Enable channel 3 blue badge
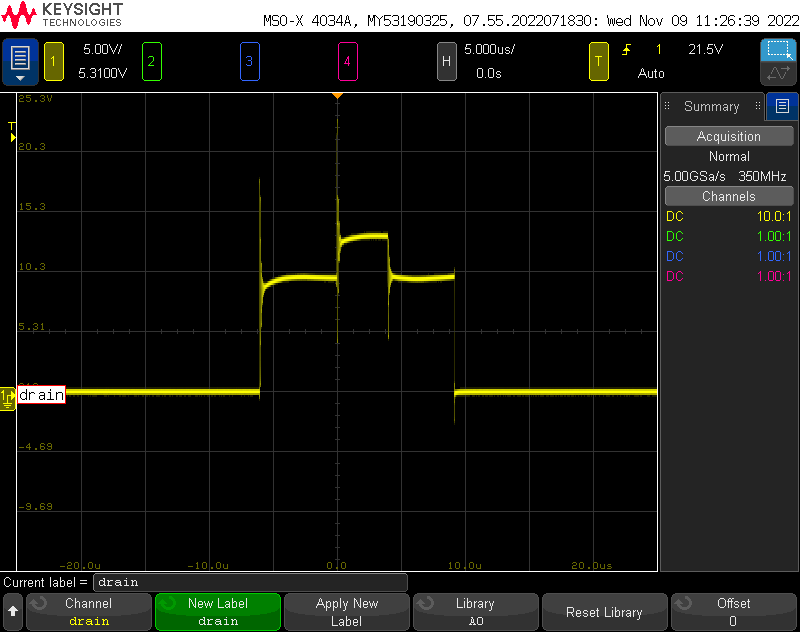This screenshot has height=632, width=800. pyautogui.click(x=249, y=61)
